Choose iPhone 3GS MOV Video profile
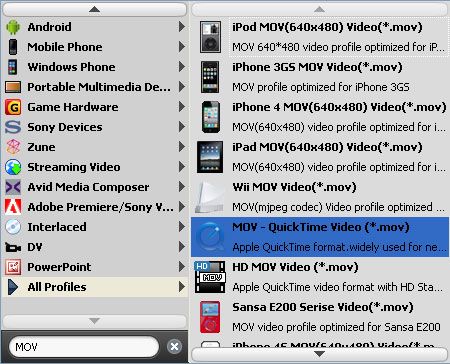The image size is (450, 364). coord(320,77)
